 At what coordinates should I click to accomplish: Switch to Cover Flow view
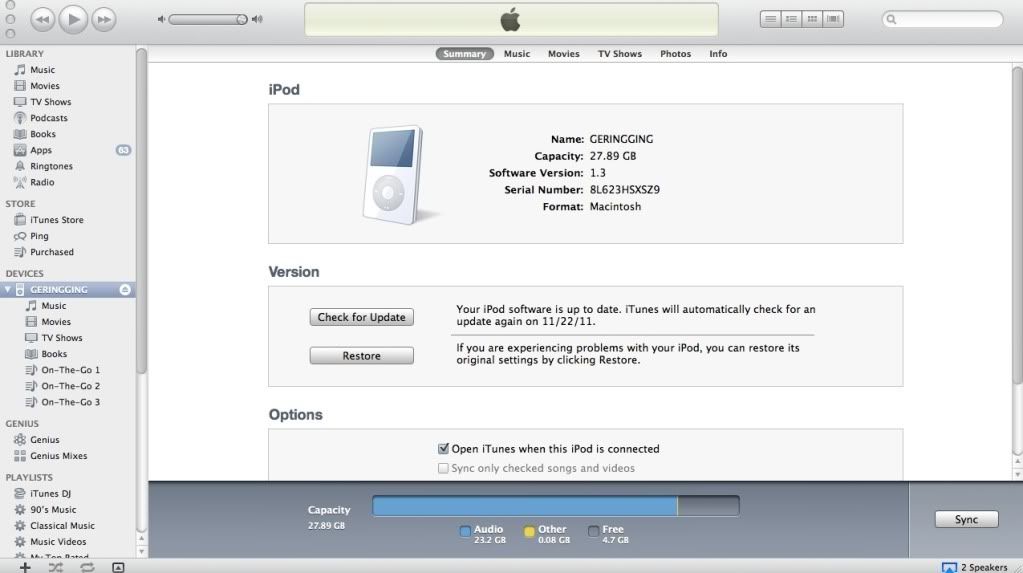pos(833,19)
